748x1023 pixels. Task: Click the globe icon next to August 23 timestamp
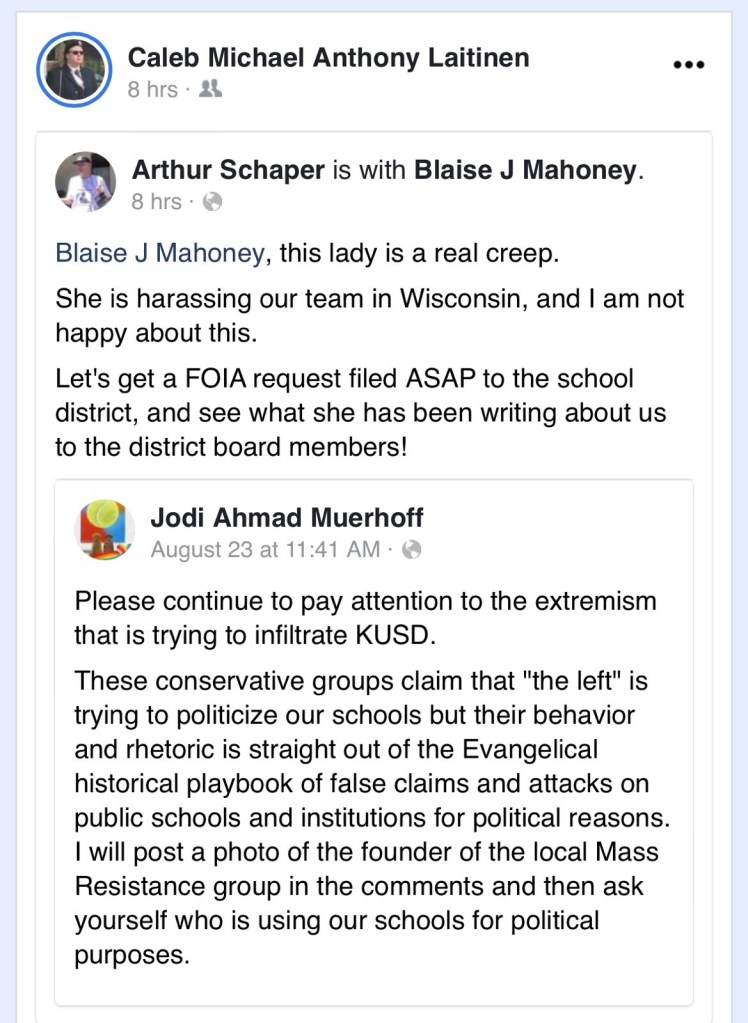(411, 549)
